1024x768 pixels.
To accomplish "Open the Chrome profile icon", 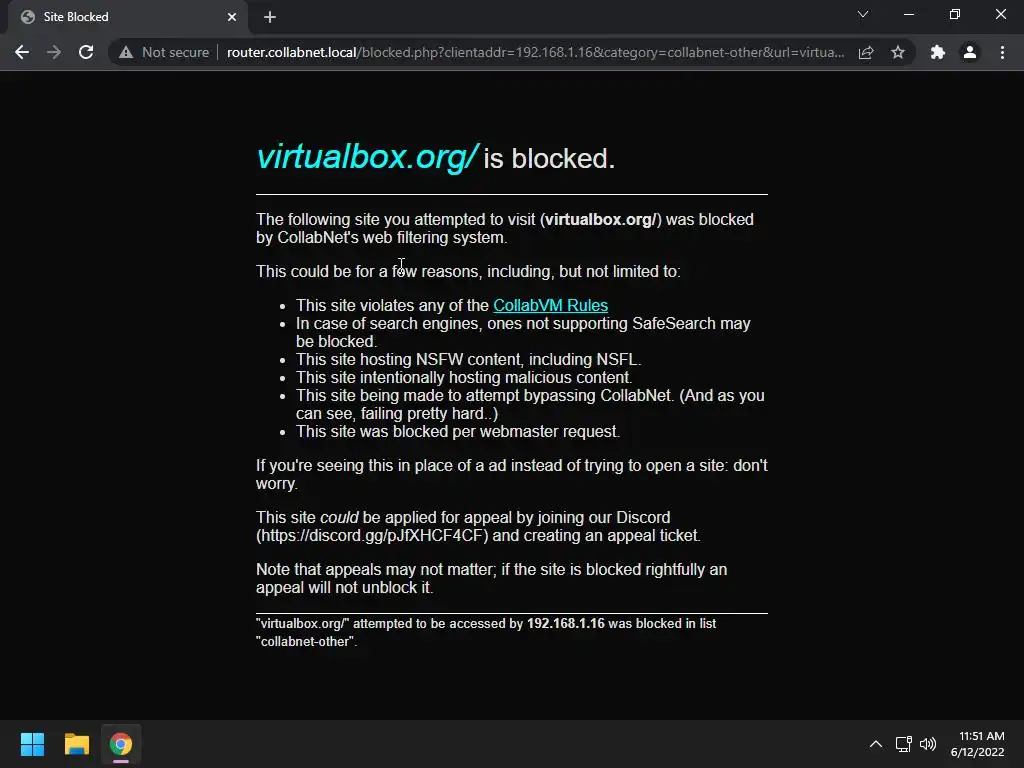I will [x=970, y=52].
